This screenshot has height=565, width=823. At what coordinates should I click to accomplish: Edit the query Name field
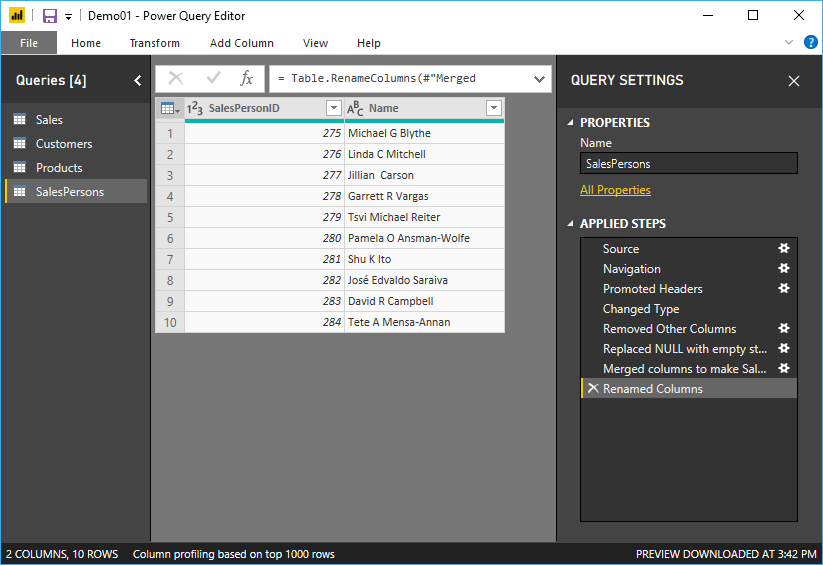pyautogui.click(x=689, y=163)
